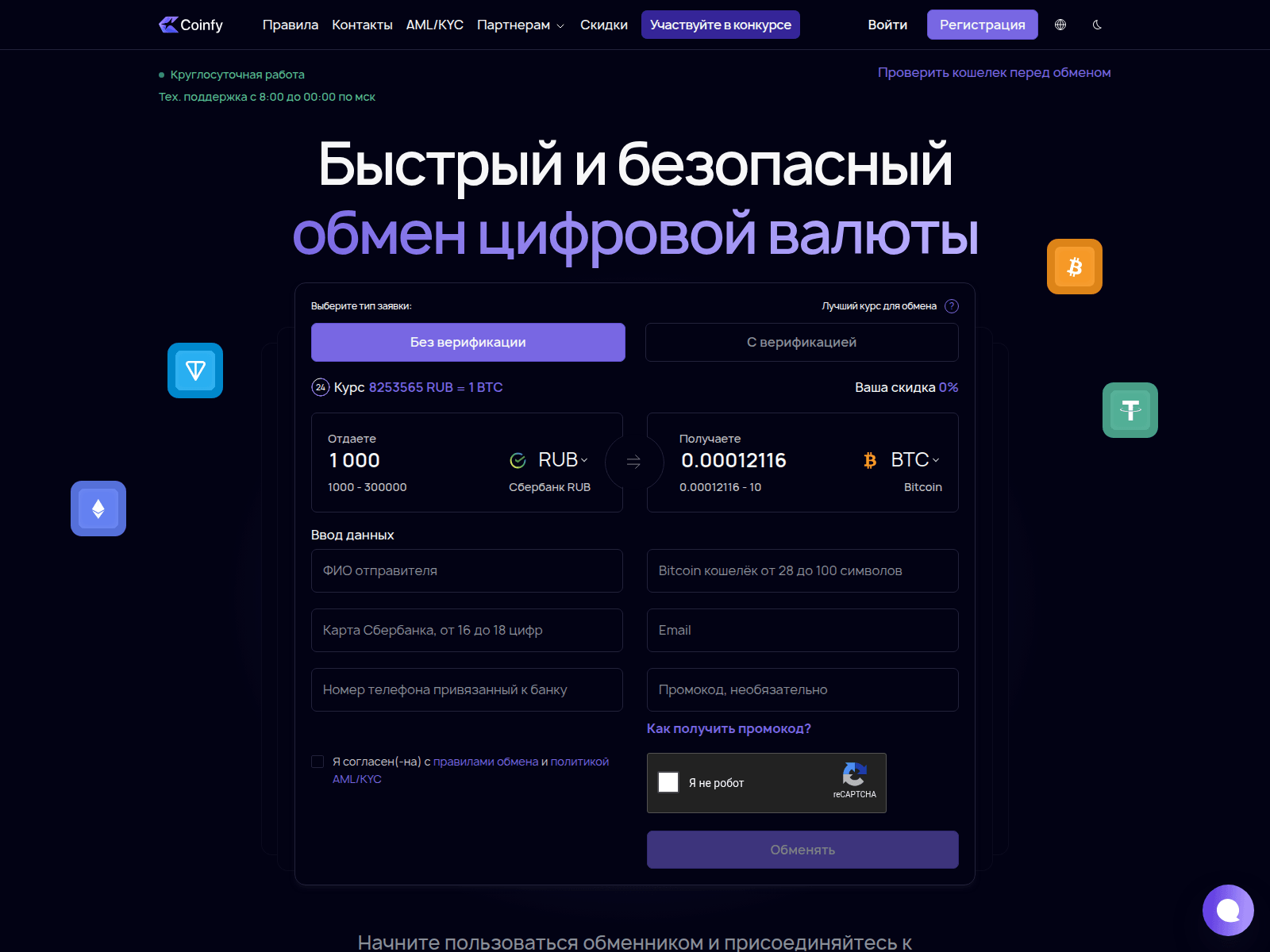Select the 'Без верификации' tab
1270x952 pixels.
[468, 342]
